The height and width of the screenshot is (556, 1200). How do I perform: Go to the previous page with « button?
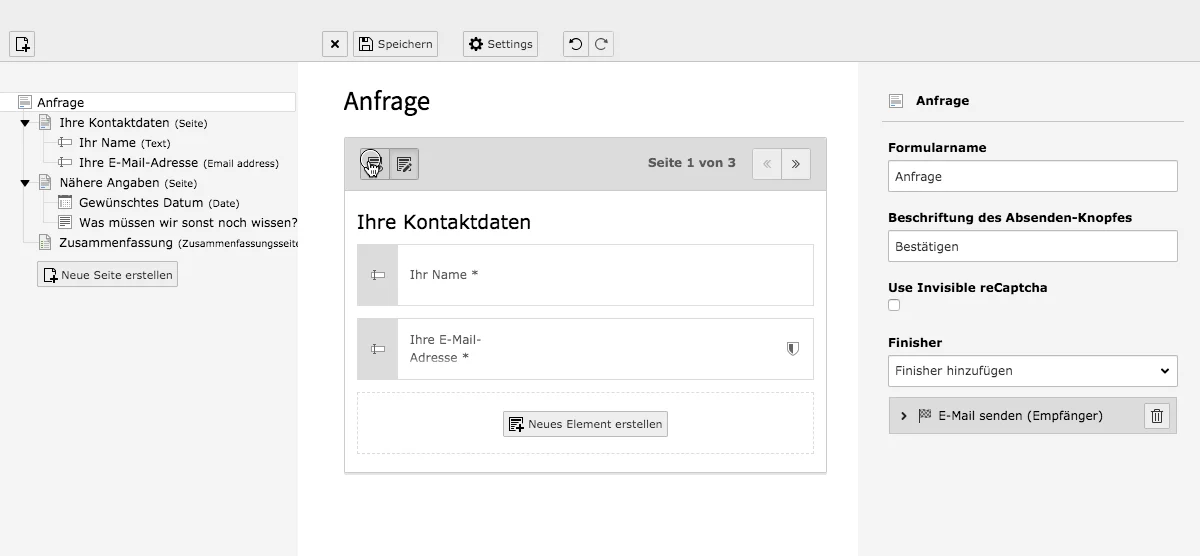[767, 164]
